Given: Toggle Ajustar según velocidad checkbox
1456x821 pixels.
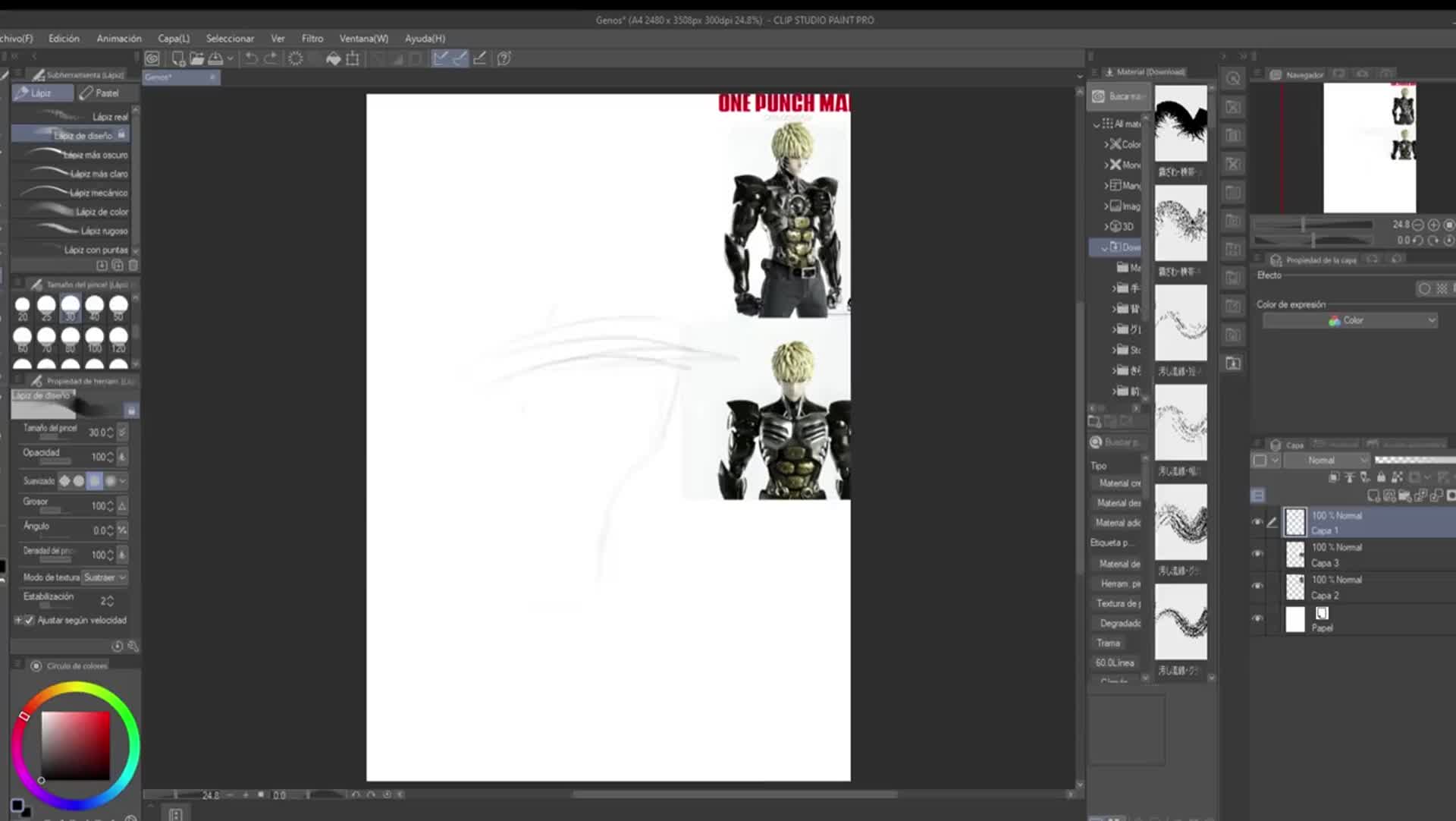Looking at the screenshot, I should click(30, 620).
